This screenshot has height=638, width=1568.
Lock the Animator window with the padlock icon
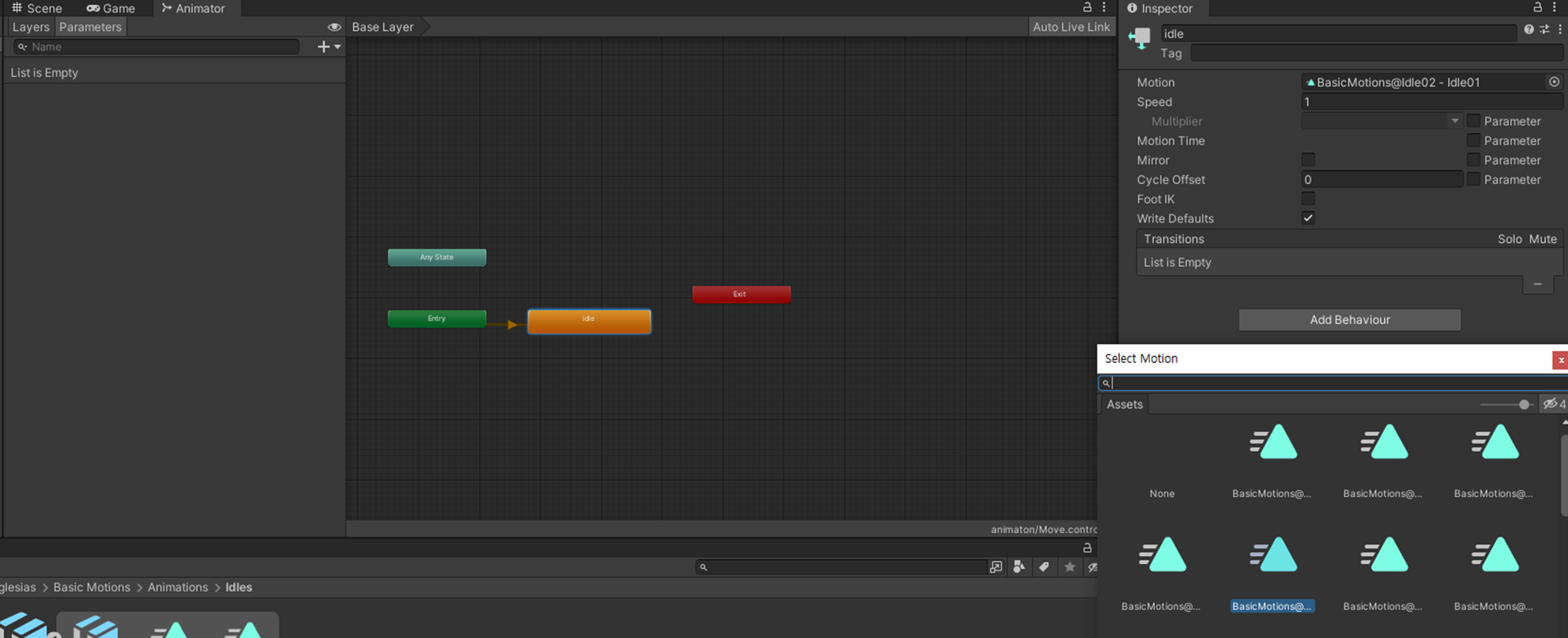[x=1087, y=7]
